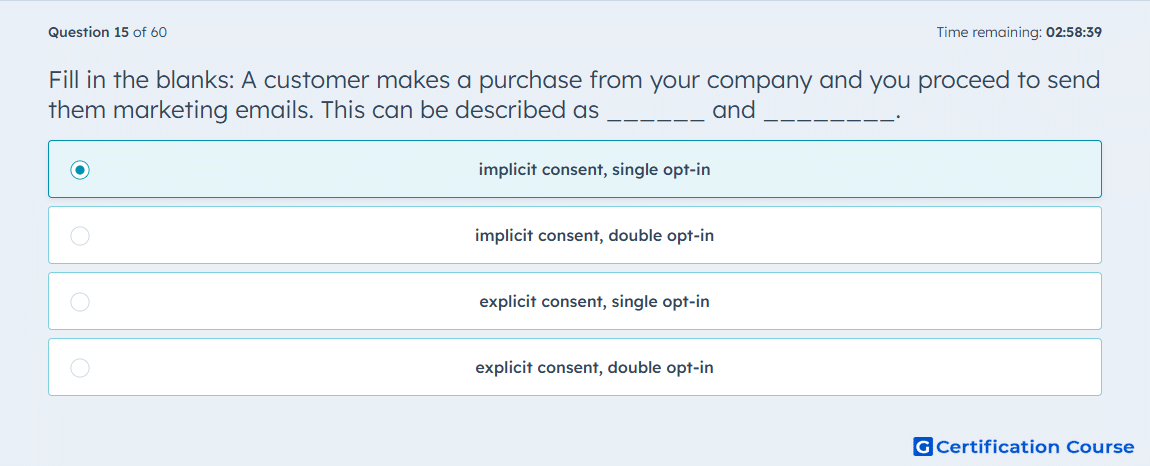Viewport: 1150px width, 466px height.
Task: Select radio button for implicit consent, single opt-in
Action: click(80, 170)
